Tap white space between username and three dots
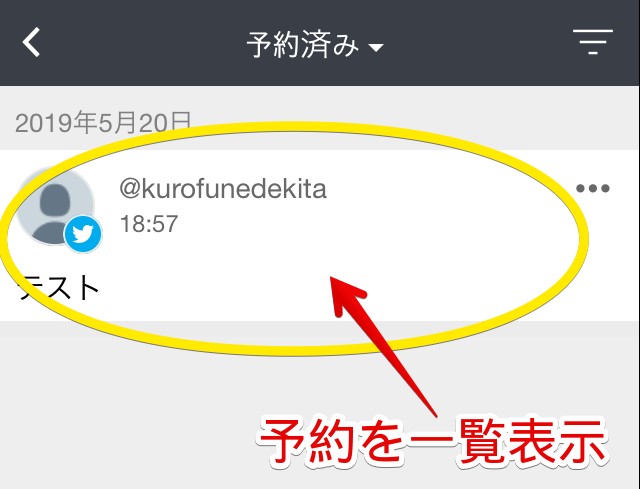 [x=449, y=189]
